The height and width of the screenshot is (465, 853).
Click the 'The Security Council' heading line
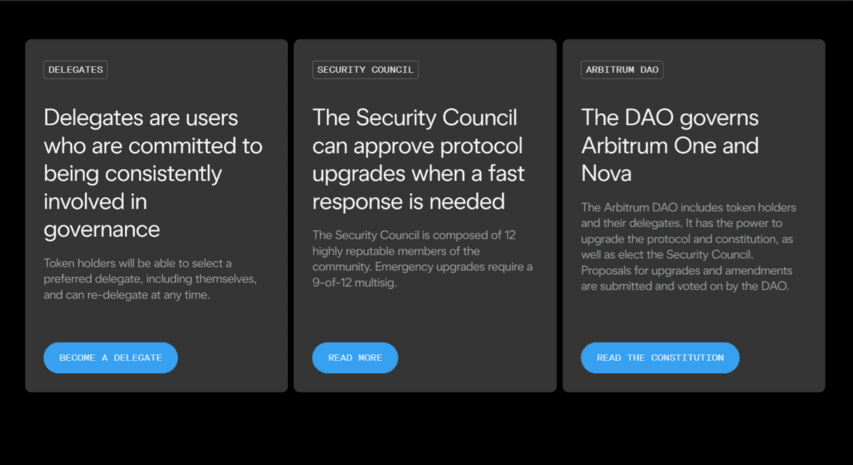pos(415,118)
